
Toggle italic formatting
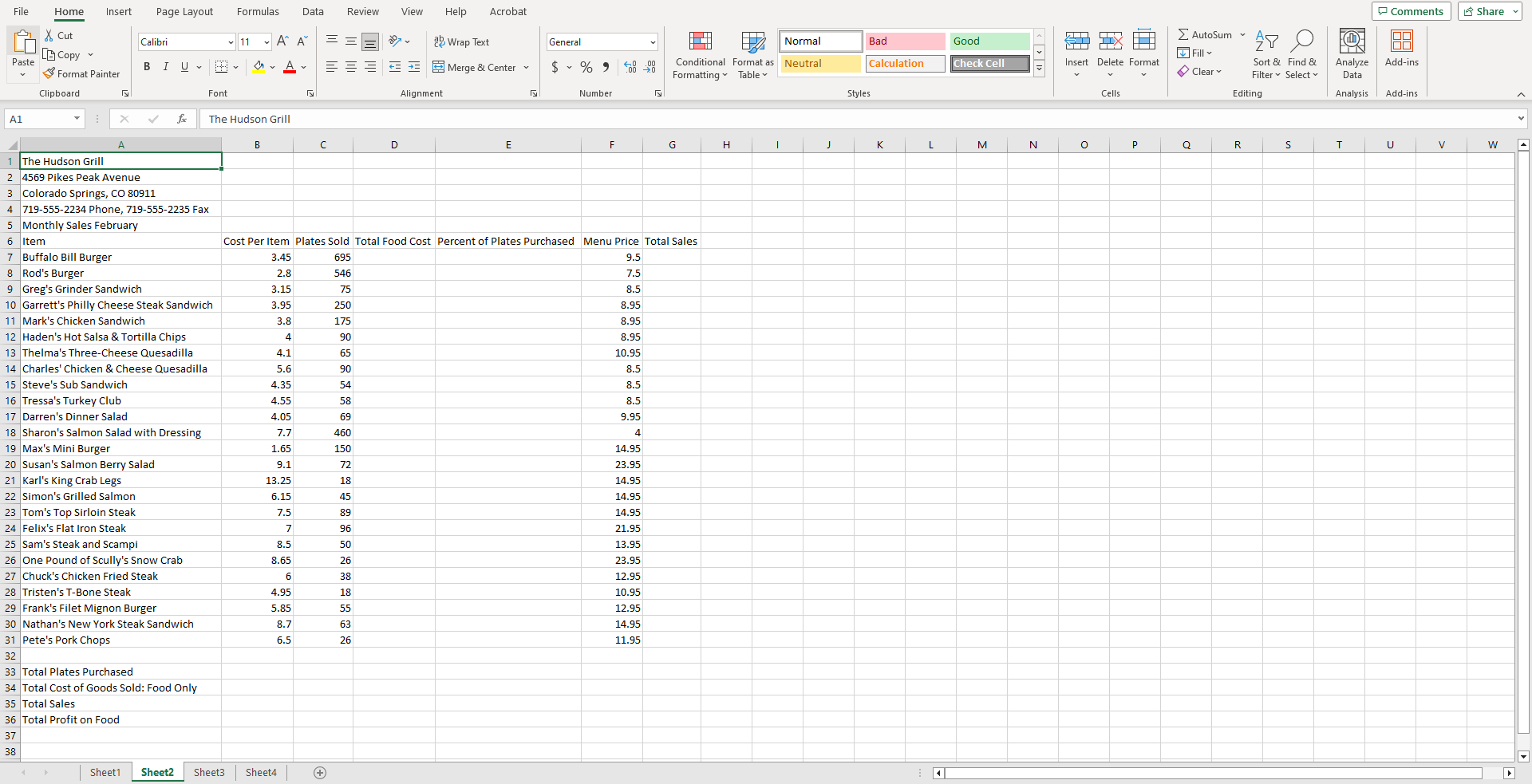coord(165,67)
